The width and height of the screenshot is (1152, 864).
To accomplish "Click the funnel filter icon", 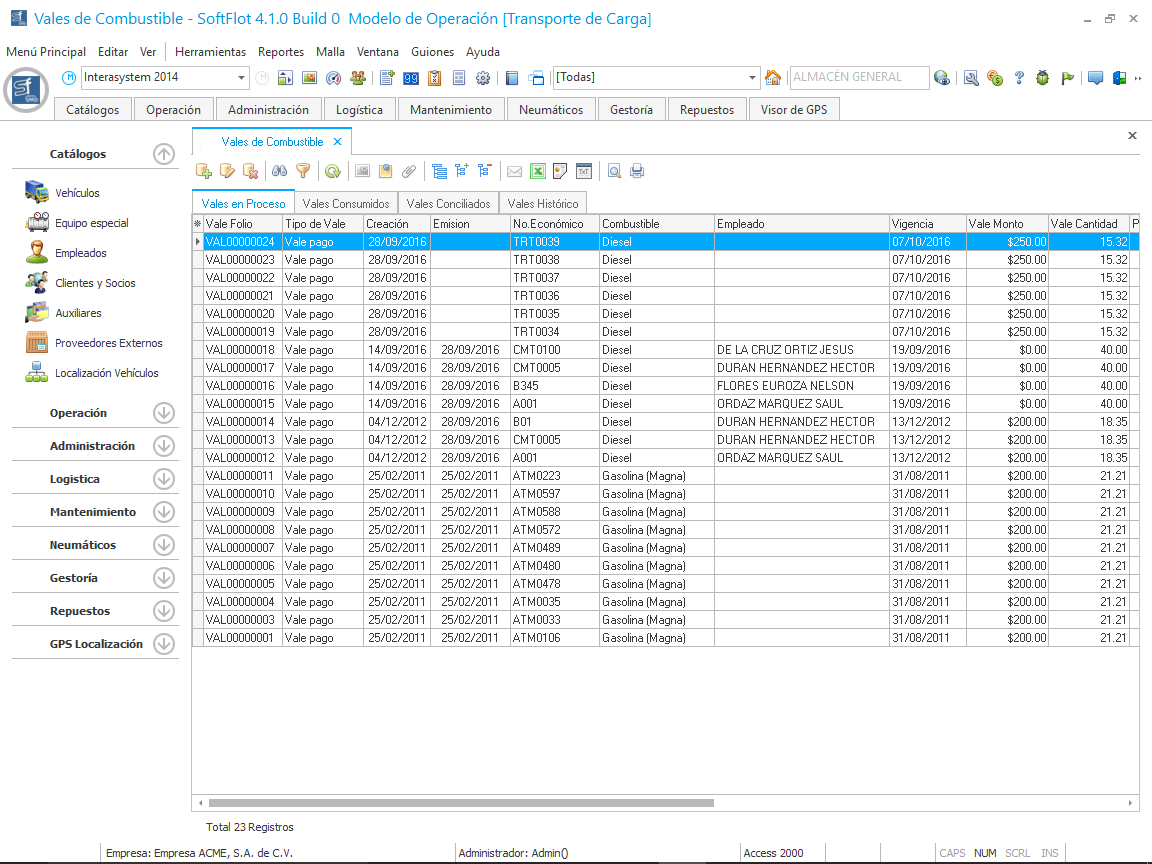I will (302, 171).
